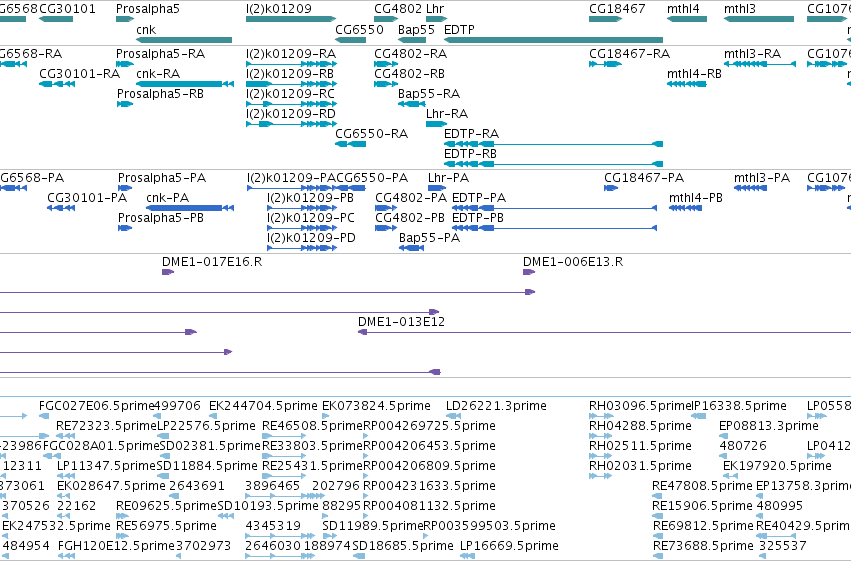Click transcript EDTP-RA
This screenshot has height=561, width=851.
pyautogui.click(x=471, y=134)
